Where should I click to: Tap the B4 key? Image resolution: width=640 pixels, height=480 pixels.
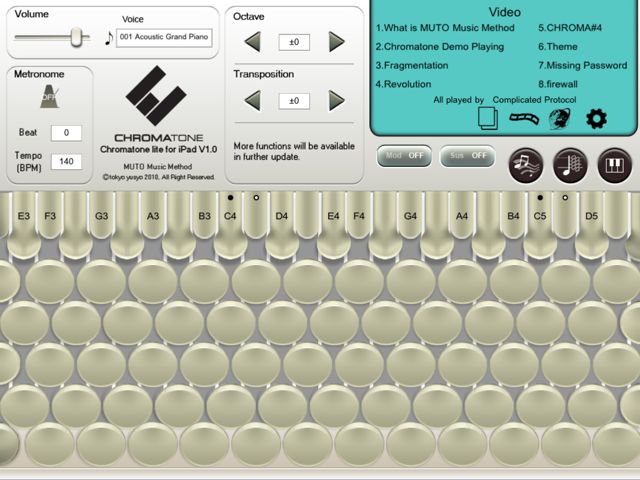(513, 216)
